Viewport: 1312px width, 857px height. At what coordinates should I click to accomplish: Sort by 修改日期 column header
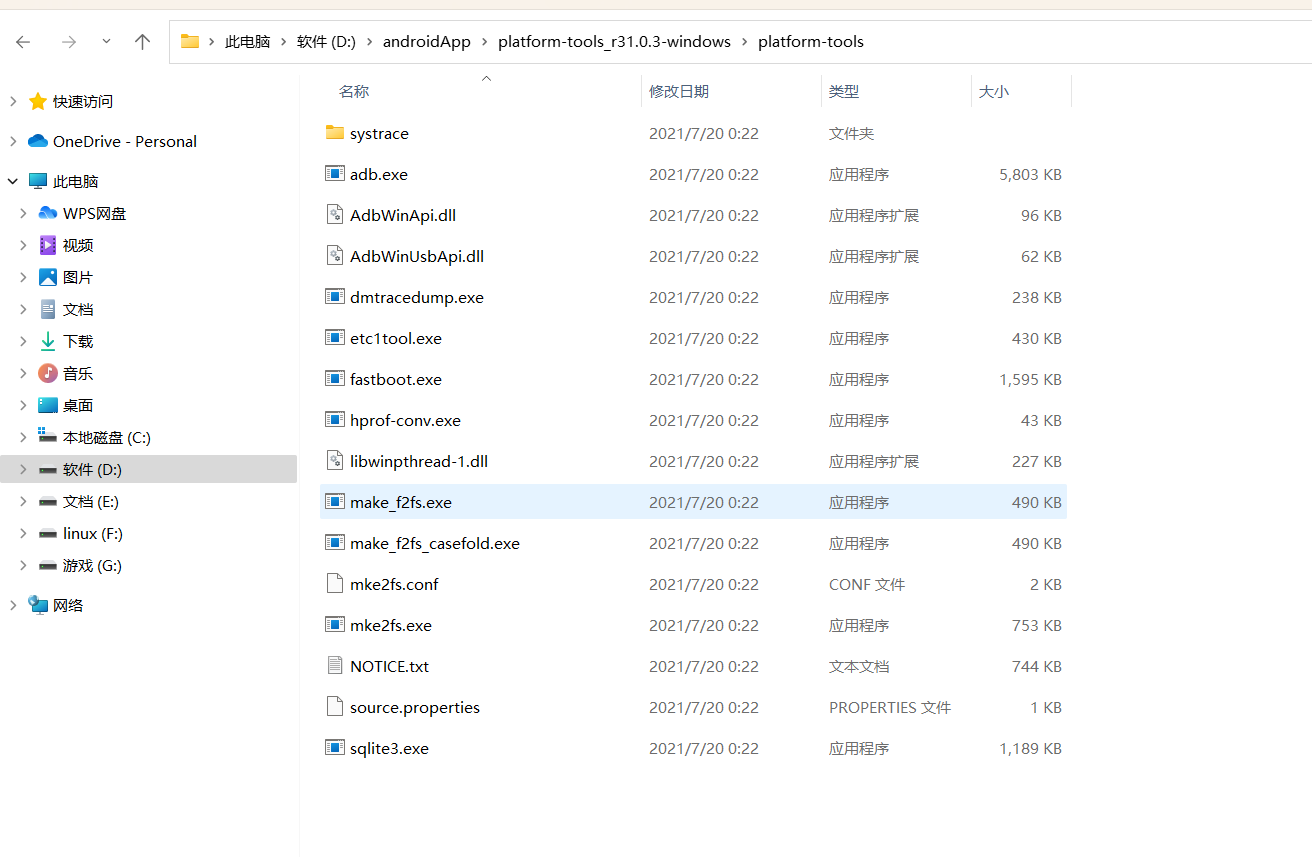tap(679, 91)
